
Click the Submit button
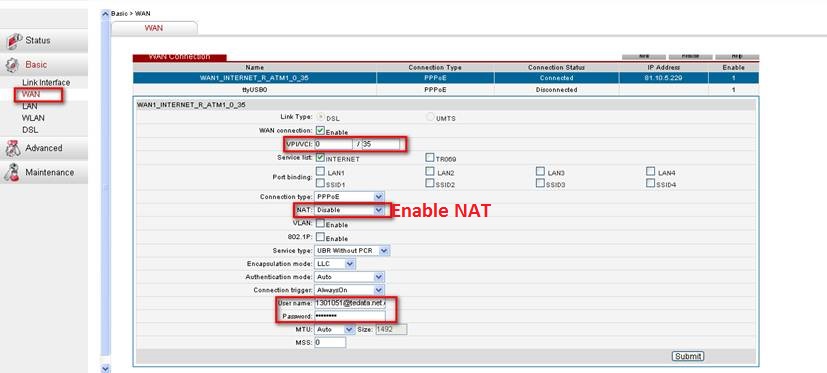(688, 356)
